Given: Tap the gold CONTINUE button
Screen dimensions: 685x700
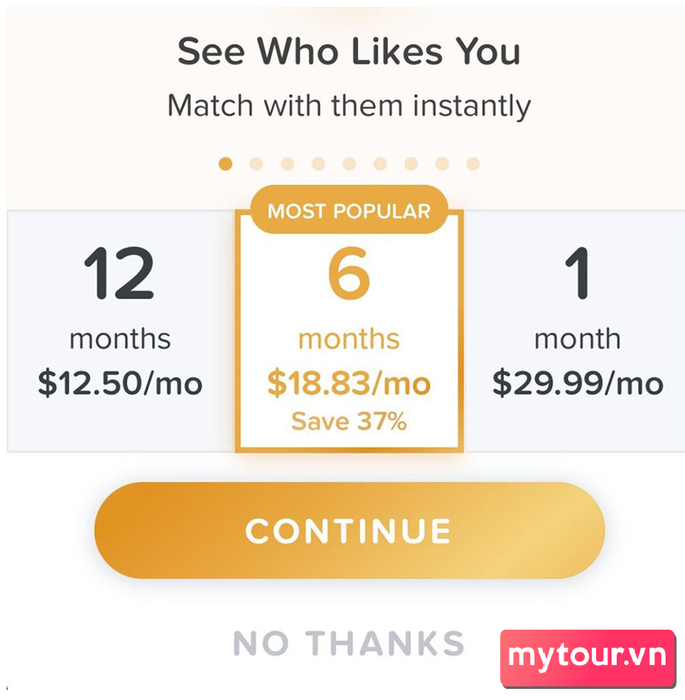Looking at the screenshot, I should click(x=349, y=530).
